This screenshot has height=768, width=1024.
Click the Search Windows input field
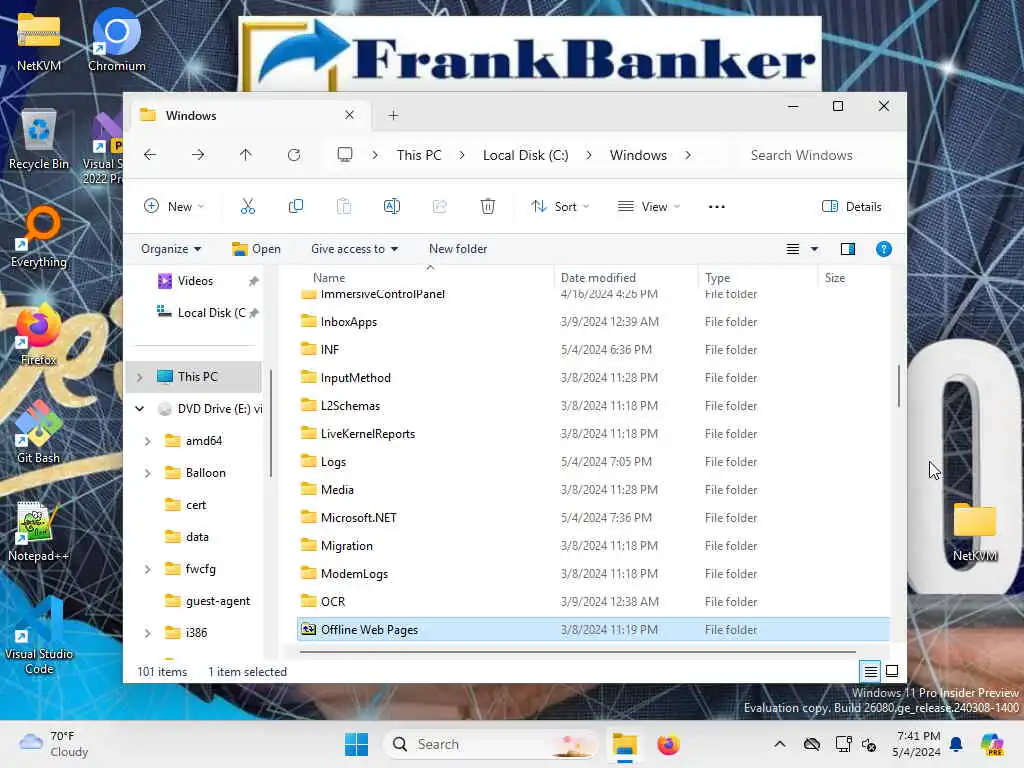[x=818, y=155]
